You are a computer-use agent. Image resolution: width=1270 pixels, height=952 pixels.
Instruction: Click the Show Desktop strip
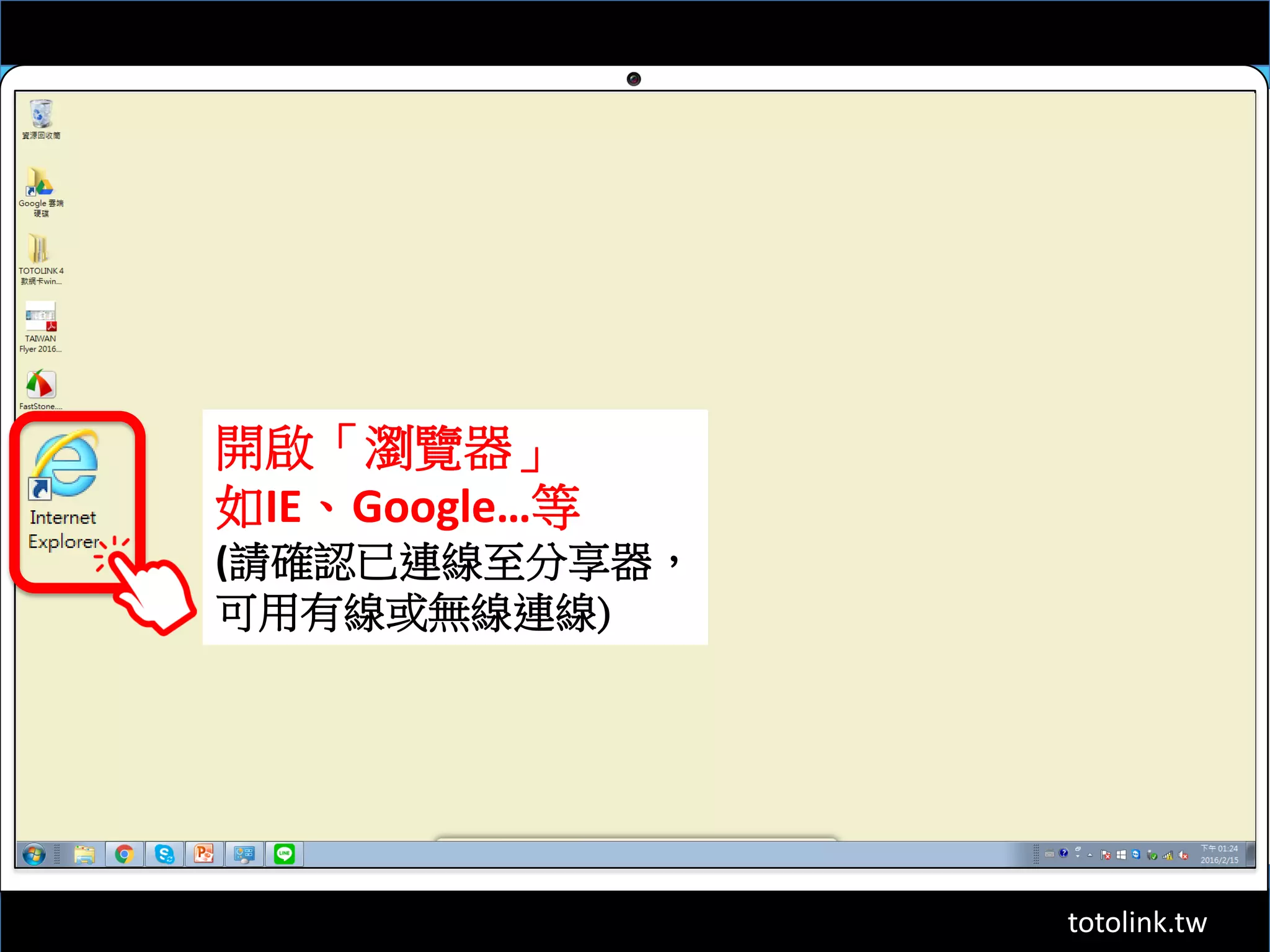[1251, 854]
